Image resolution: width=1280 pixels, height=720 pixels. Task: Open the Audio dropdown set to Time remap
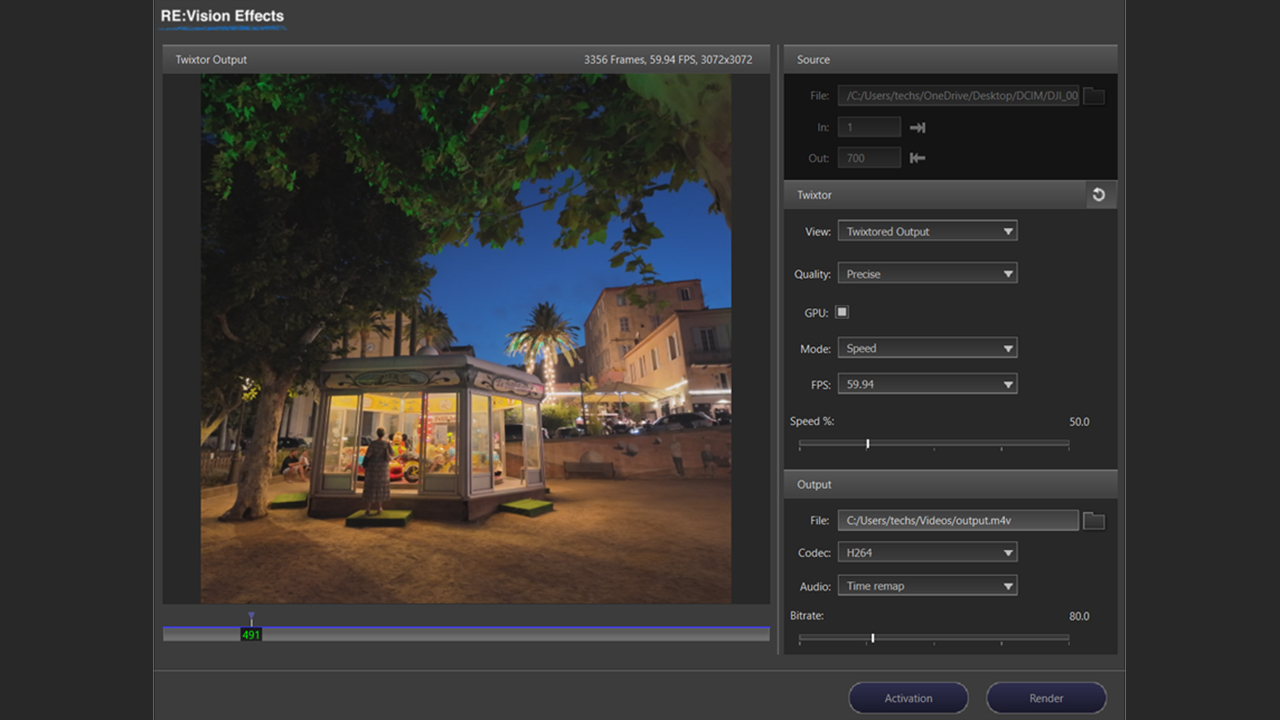pos(927,586)
